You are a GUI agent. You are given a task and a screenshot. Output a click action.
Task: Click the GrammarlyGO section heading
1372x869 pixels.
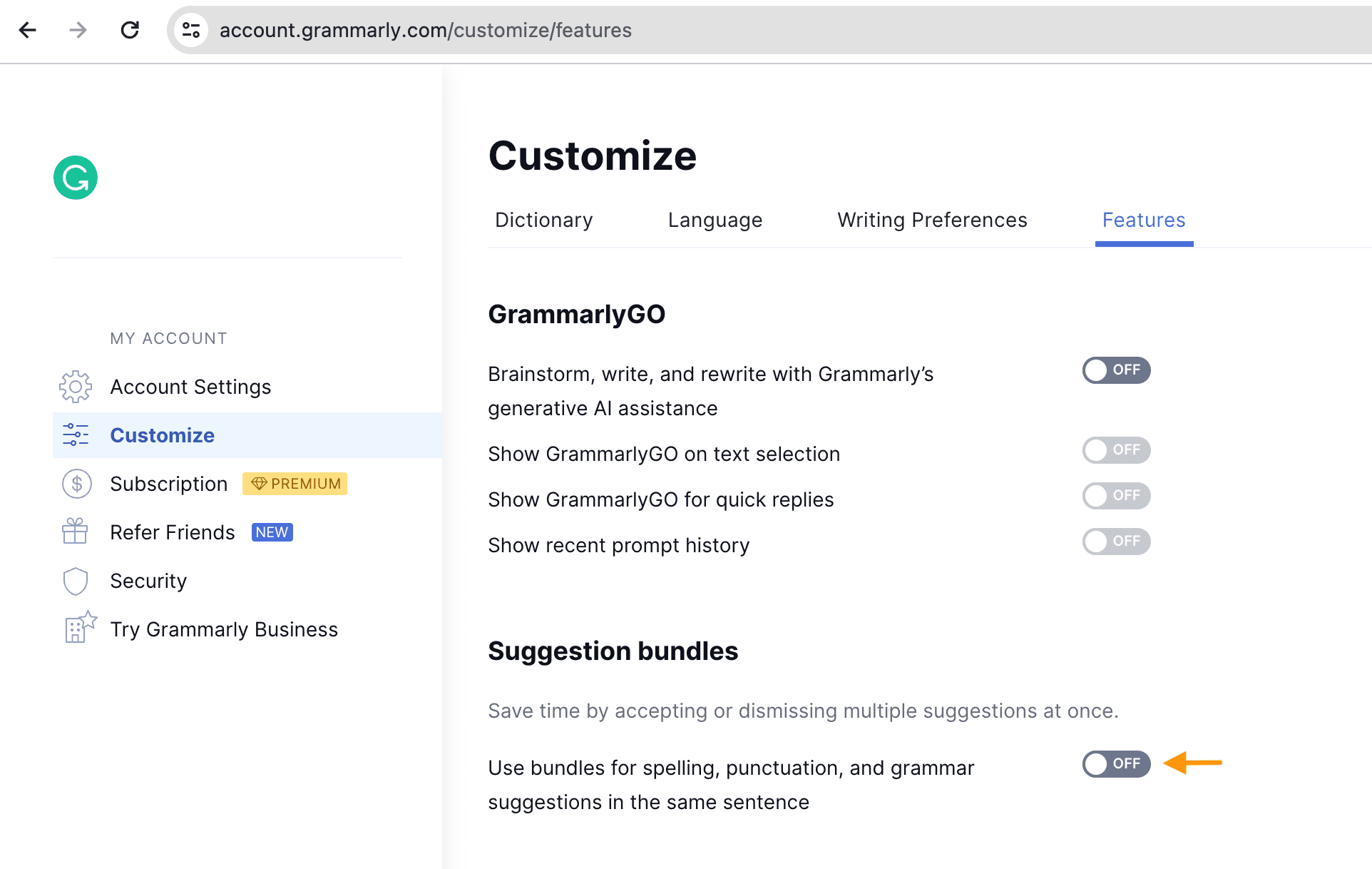point(576,314)
